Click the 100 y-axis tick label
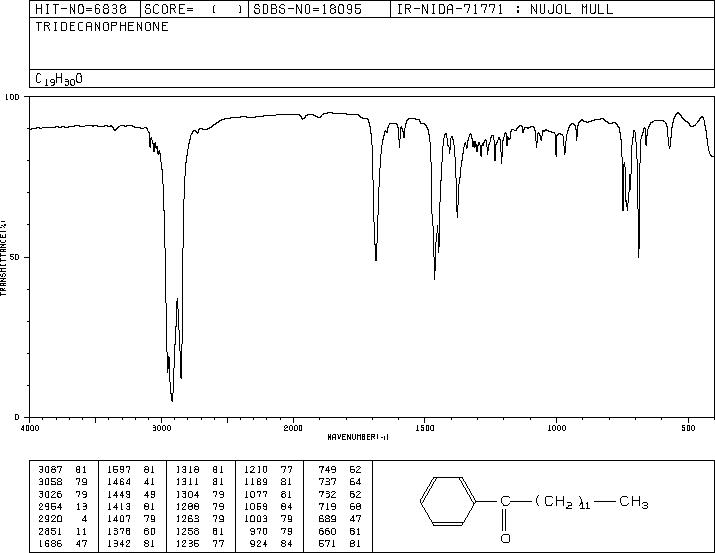Image resolution: width=715 pixels, height=553 pixels. [x=13, y=97]
